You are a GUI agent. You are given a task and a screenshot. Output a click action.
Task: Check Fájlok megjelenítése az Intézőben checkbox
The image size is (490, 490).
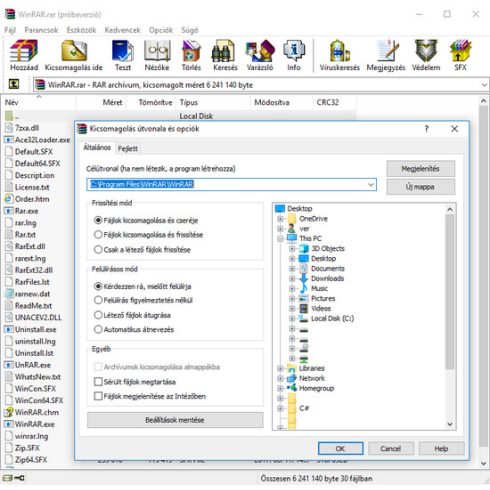point(98,396)
